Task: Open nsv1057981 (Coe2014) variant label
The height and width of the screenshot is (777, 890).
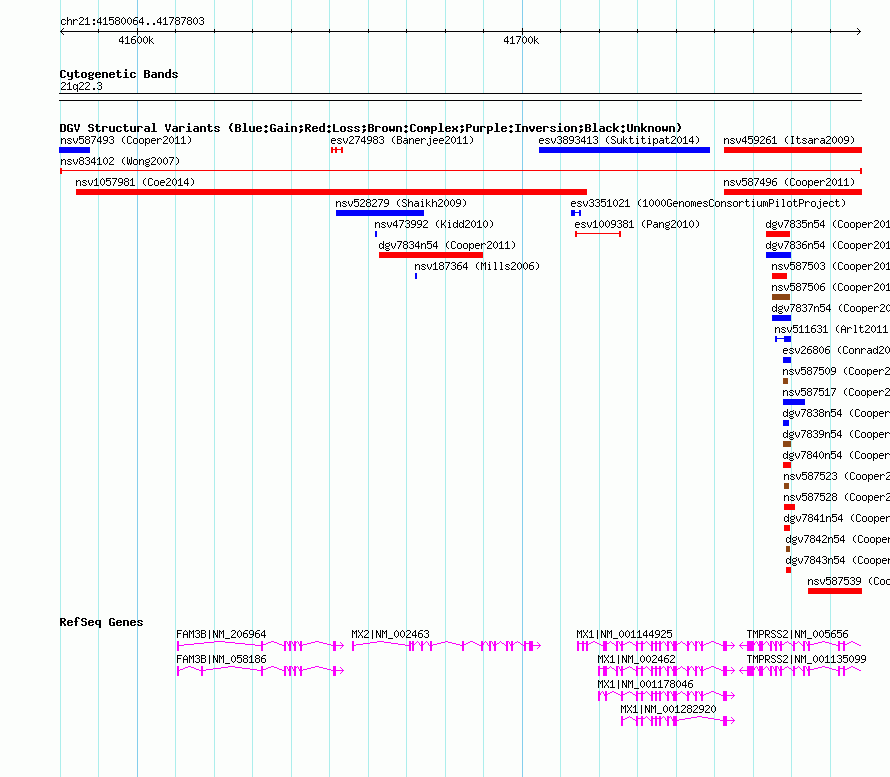Action: coord(135,182)
